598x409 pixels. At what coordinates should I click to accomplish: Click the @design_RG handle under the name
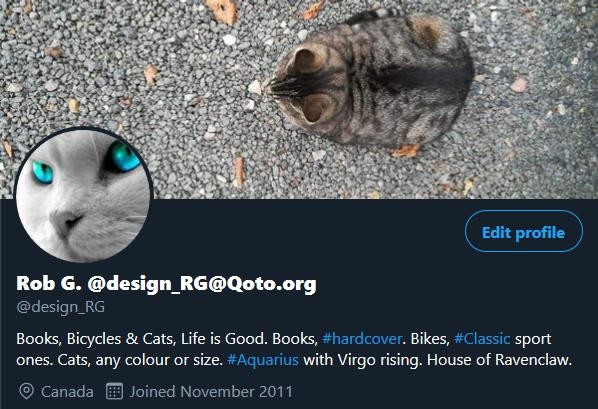point(61,307)
